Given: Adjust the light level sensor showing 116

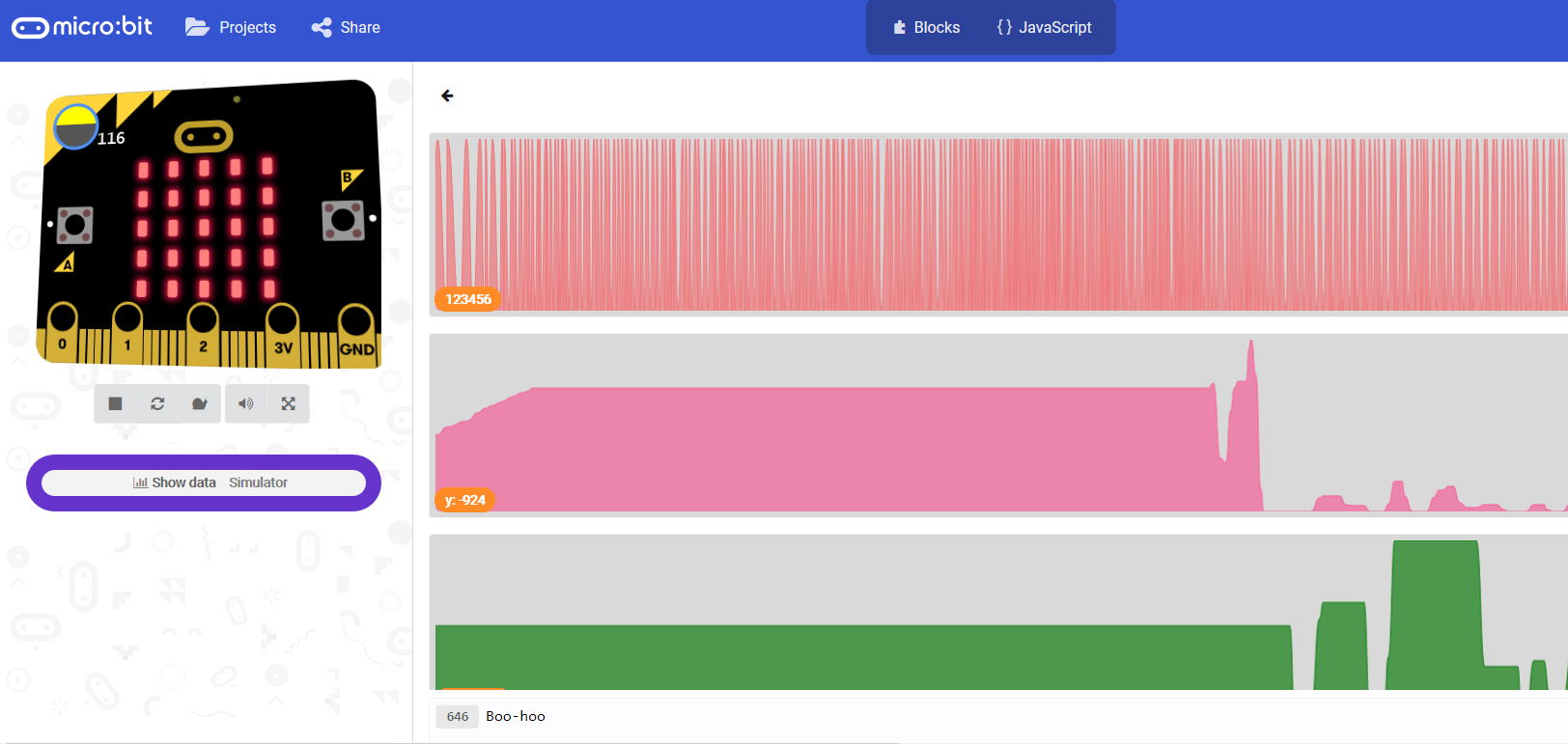Looking at the screenshot, I should click(x=76, y=127).
